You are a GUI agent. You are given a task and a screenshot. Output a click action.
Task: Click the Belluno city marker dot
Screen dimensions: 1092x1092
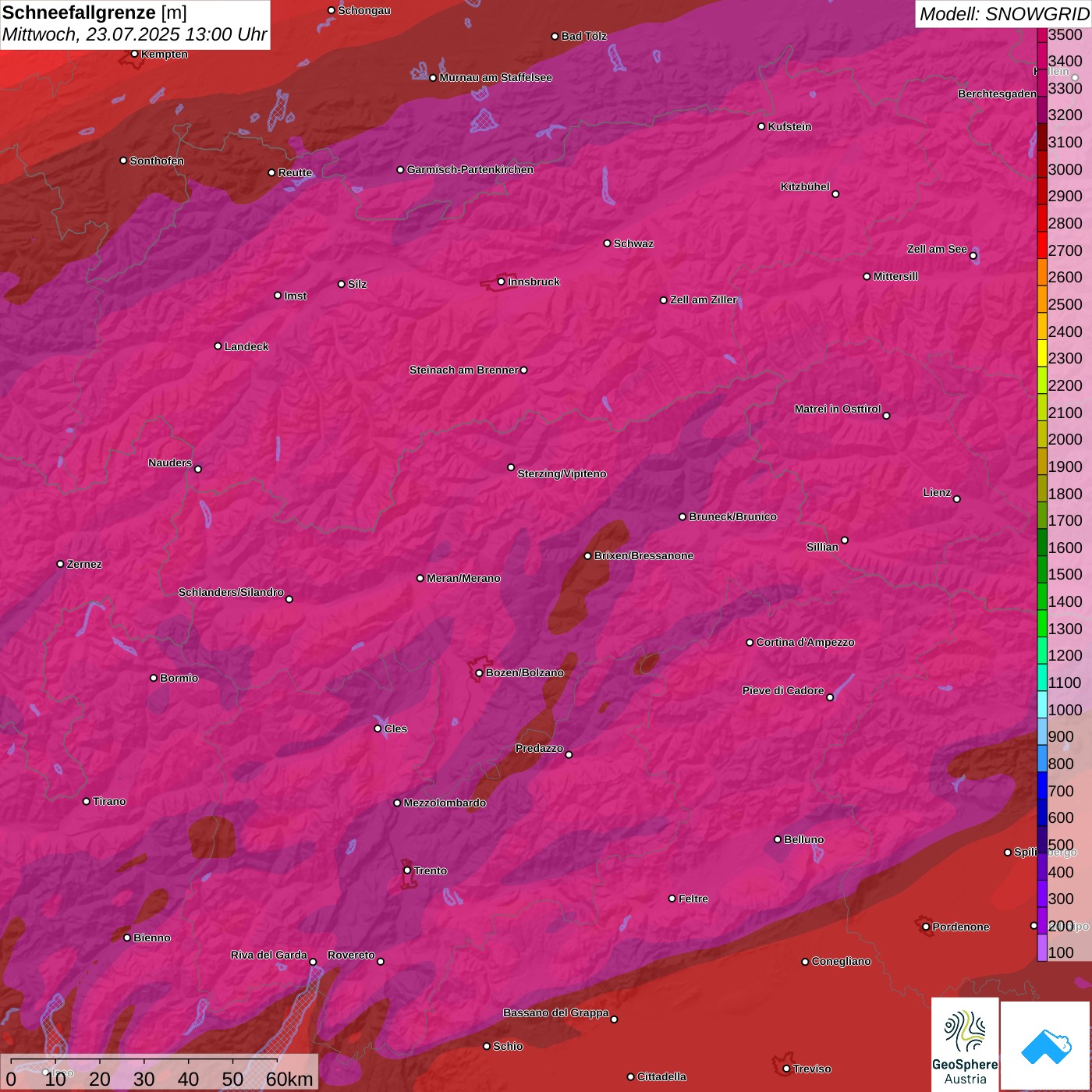click(x=778, y=839)
